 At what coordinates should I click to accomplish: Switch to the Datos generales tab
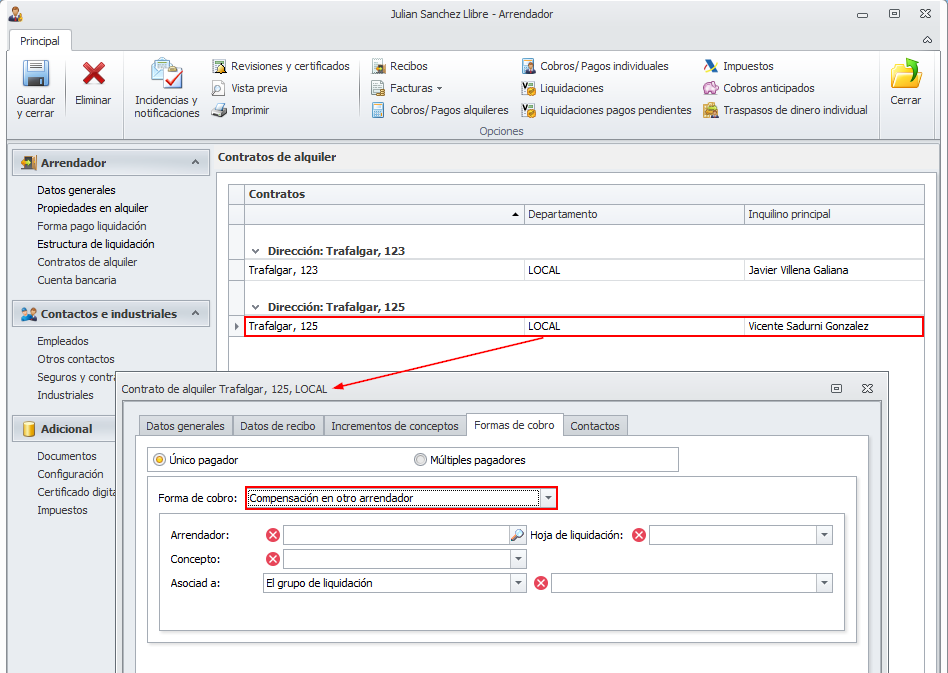point(186,426)
